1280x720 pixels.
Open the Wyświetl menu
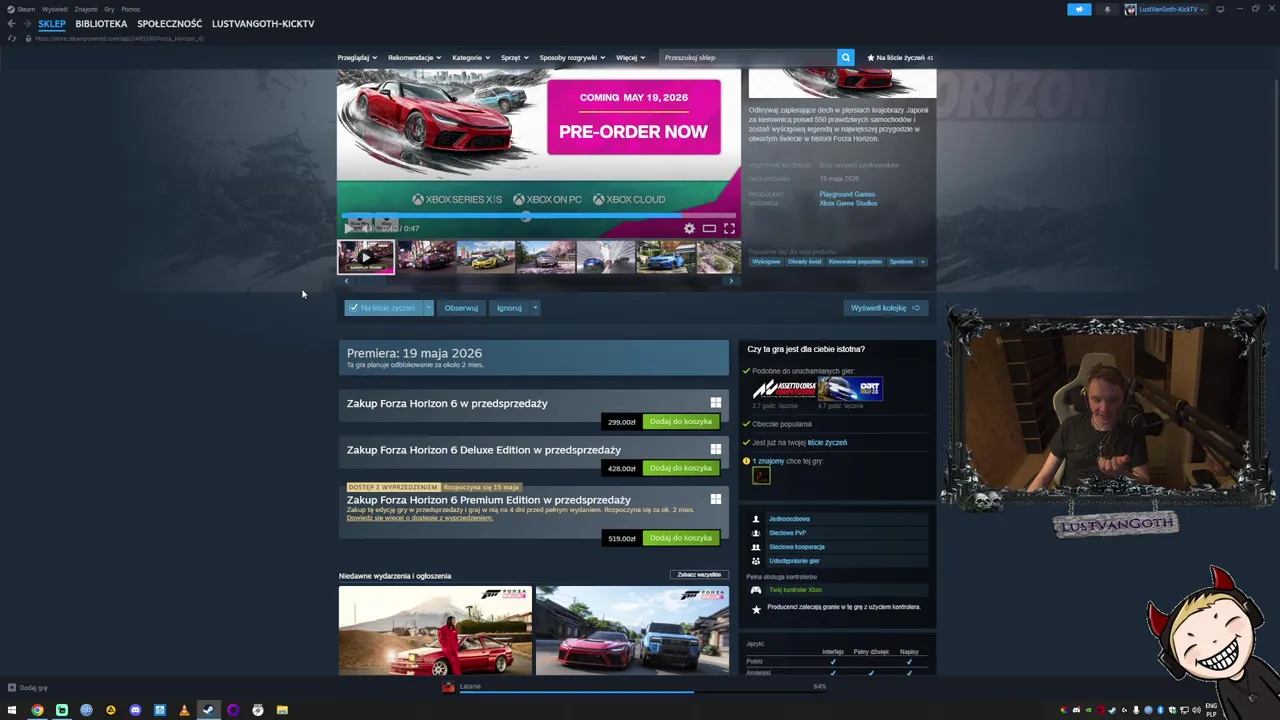pos(55,9)
